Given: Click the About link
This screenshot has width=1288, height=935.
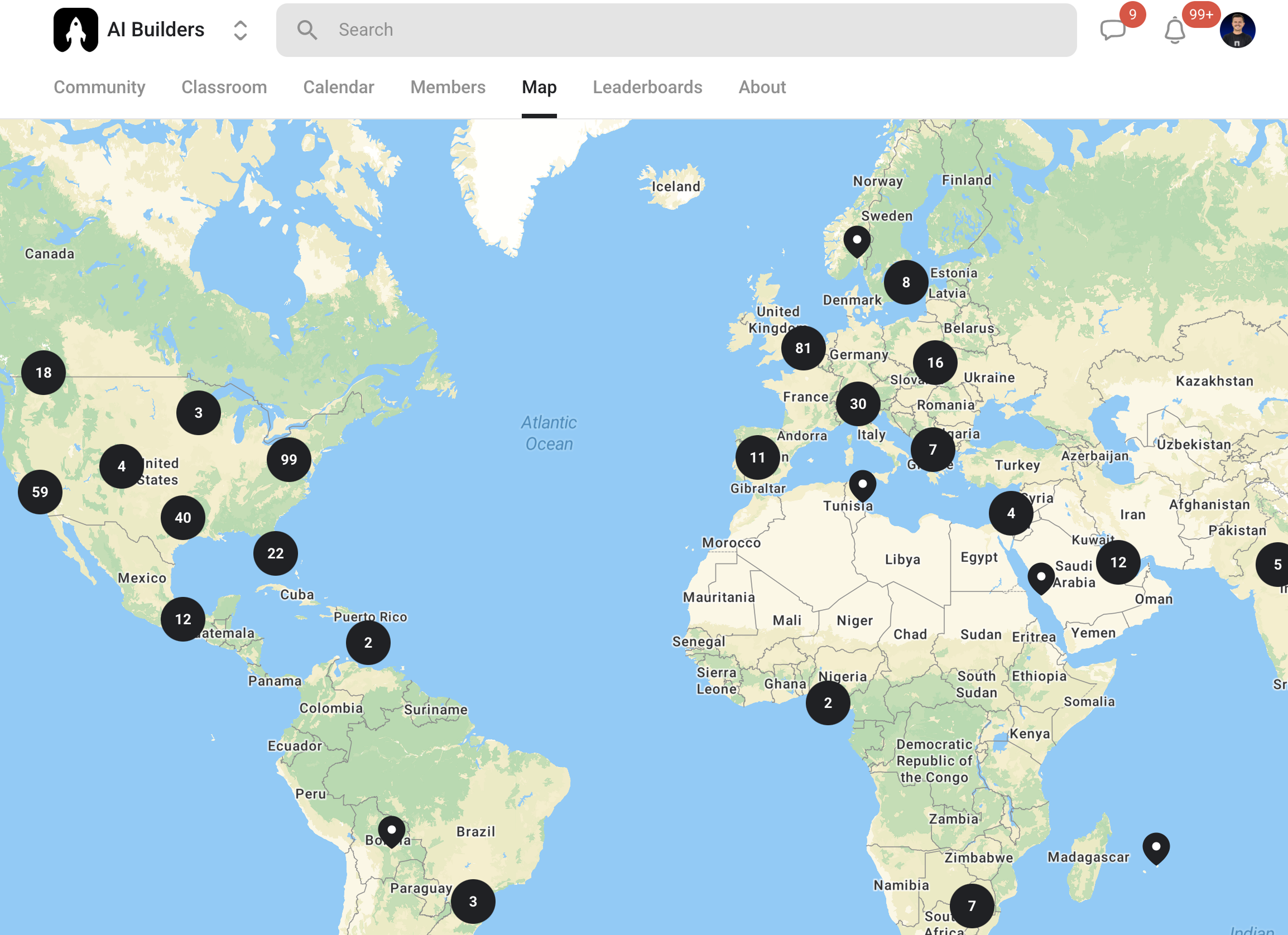Looking at the screenshot, I should point(762,87).
